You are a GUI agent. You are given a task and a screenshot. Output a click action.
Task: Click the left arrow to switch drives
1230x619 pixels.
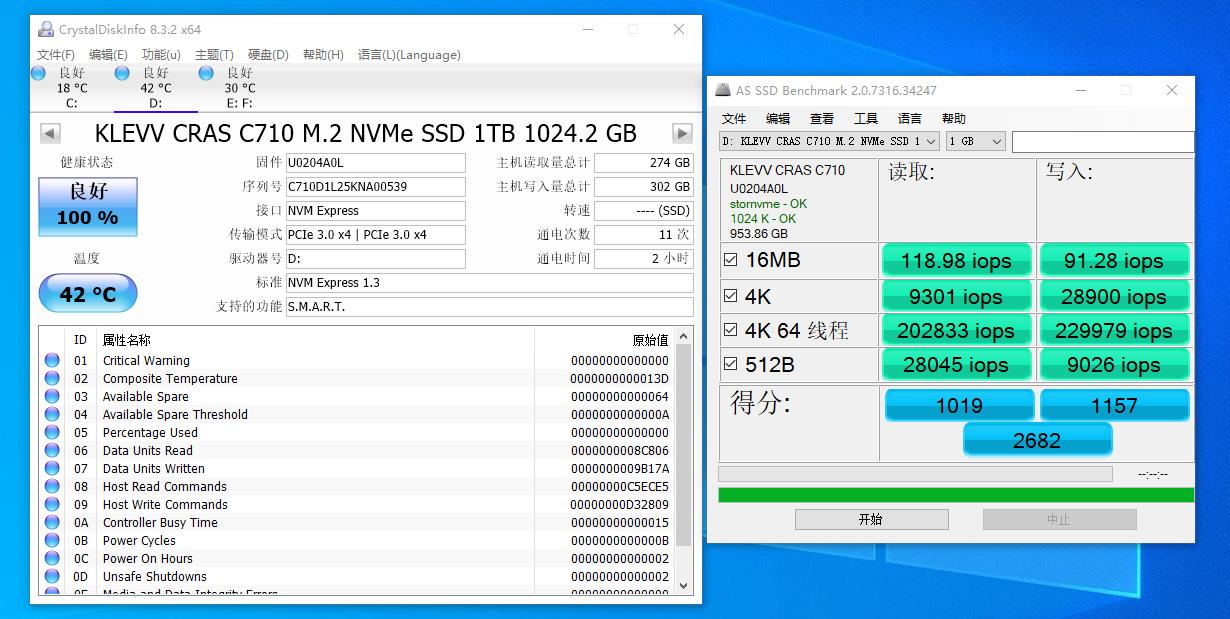48,133
